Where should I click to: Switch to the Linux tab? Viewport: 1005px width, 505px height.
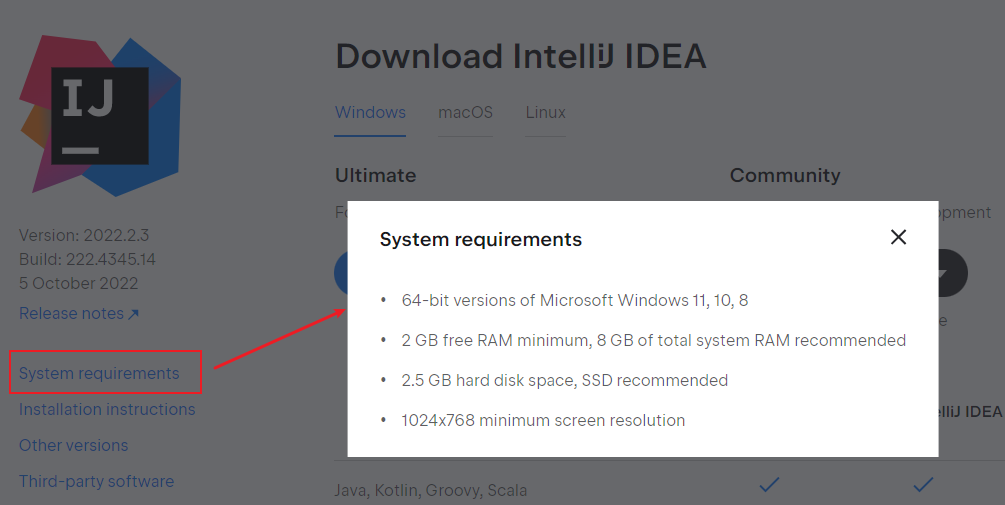point(545,112)
